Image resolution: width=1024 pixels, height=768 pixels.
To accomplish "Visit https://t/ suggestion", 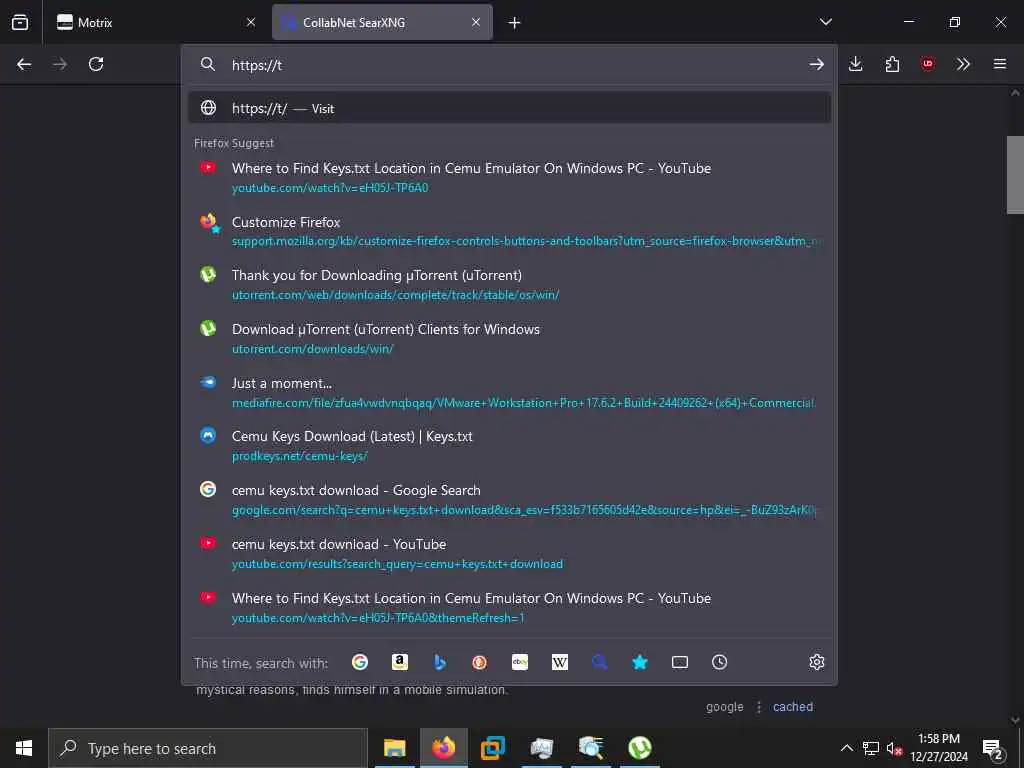I will pos(509,108).
